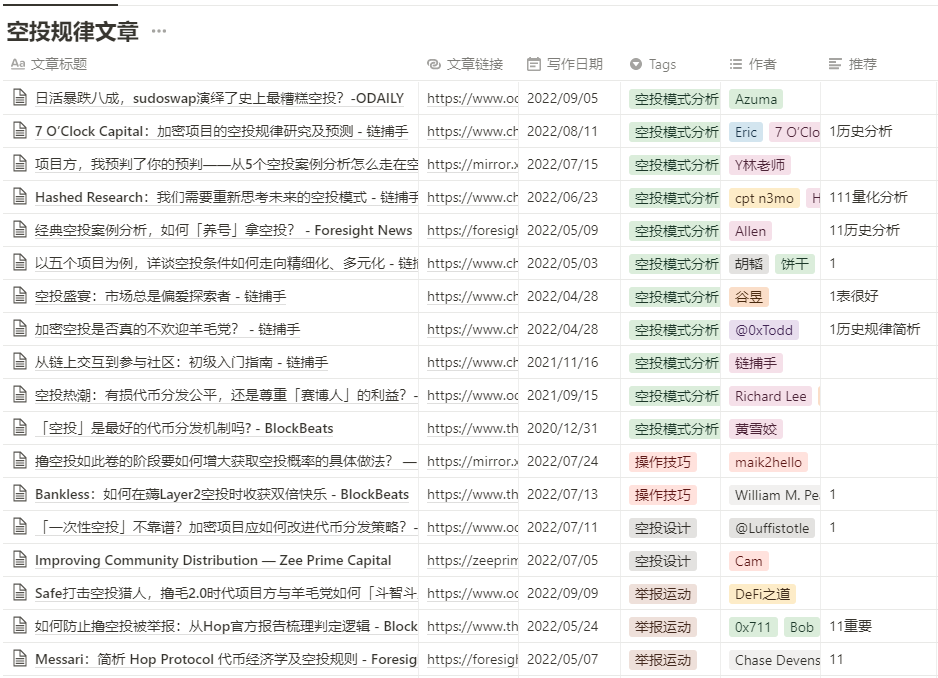Open the sudoswap ODAILY article URL
This screenshot has width=938, height=678.
(x=472, y=99)
